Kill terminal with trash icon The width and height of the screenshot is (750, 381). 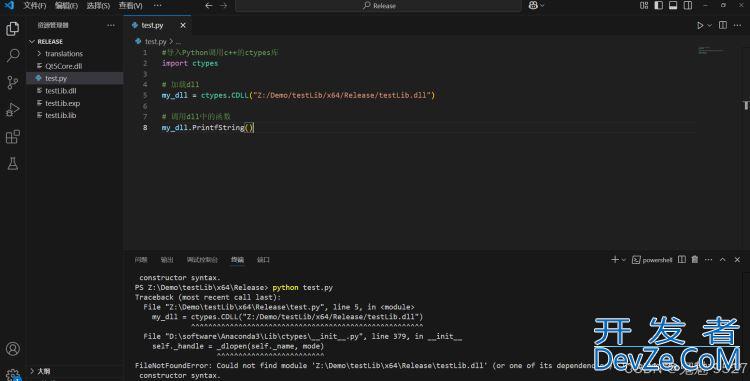tap(695, 260)
